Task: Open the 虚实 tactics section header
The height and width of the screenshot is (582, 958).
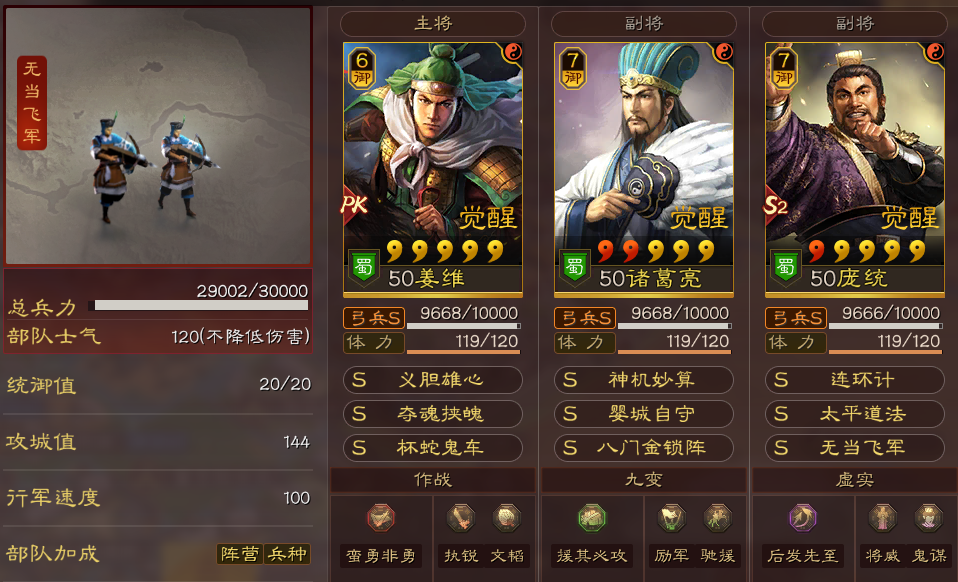Action: (854, 480)
